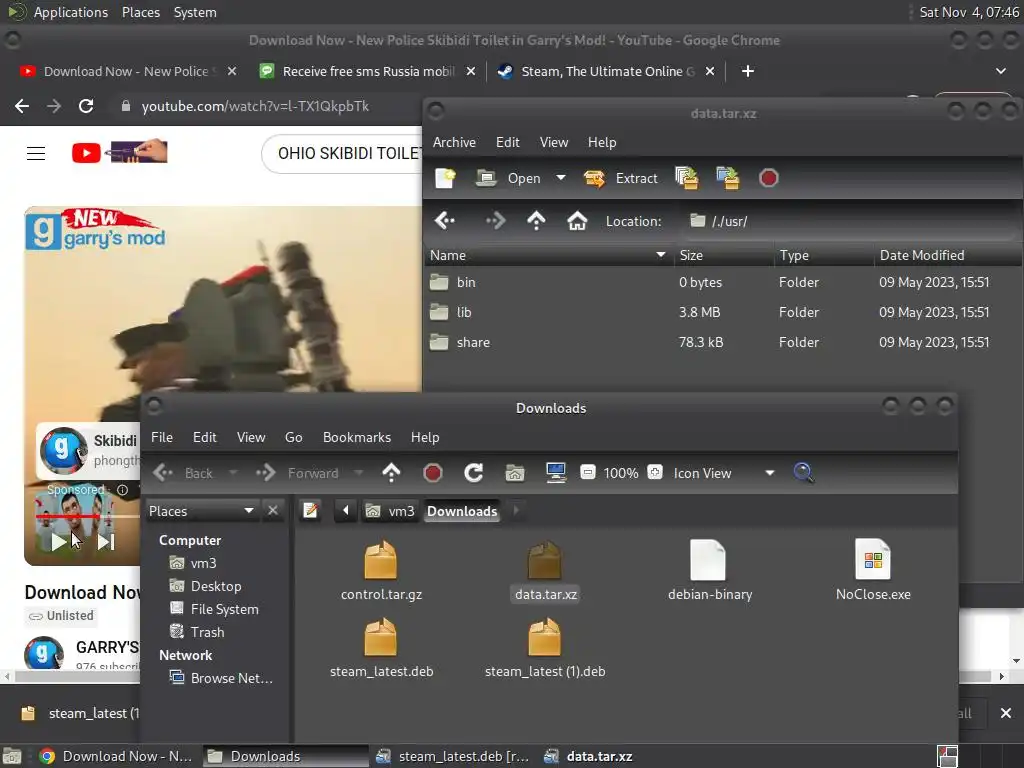Open archive manager Edit menu
The width and height of the screenshot is (1024, 768).
point(507,142)
